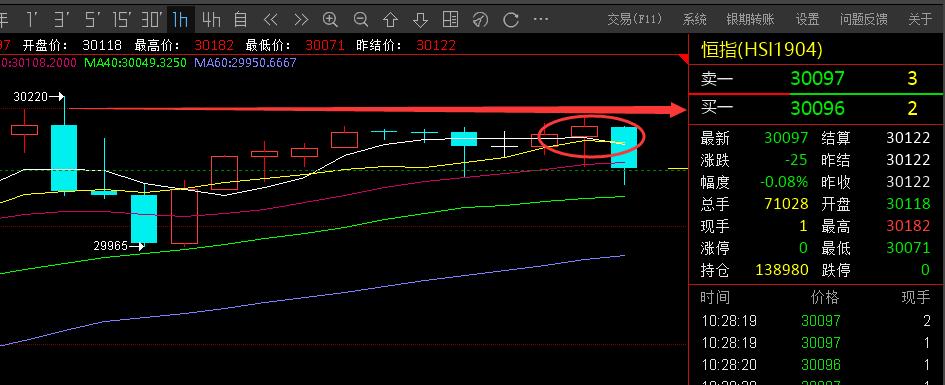
Task: Click the double left arrow icon
Action: 271,20
